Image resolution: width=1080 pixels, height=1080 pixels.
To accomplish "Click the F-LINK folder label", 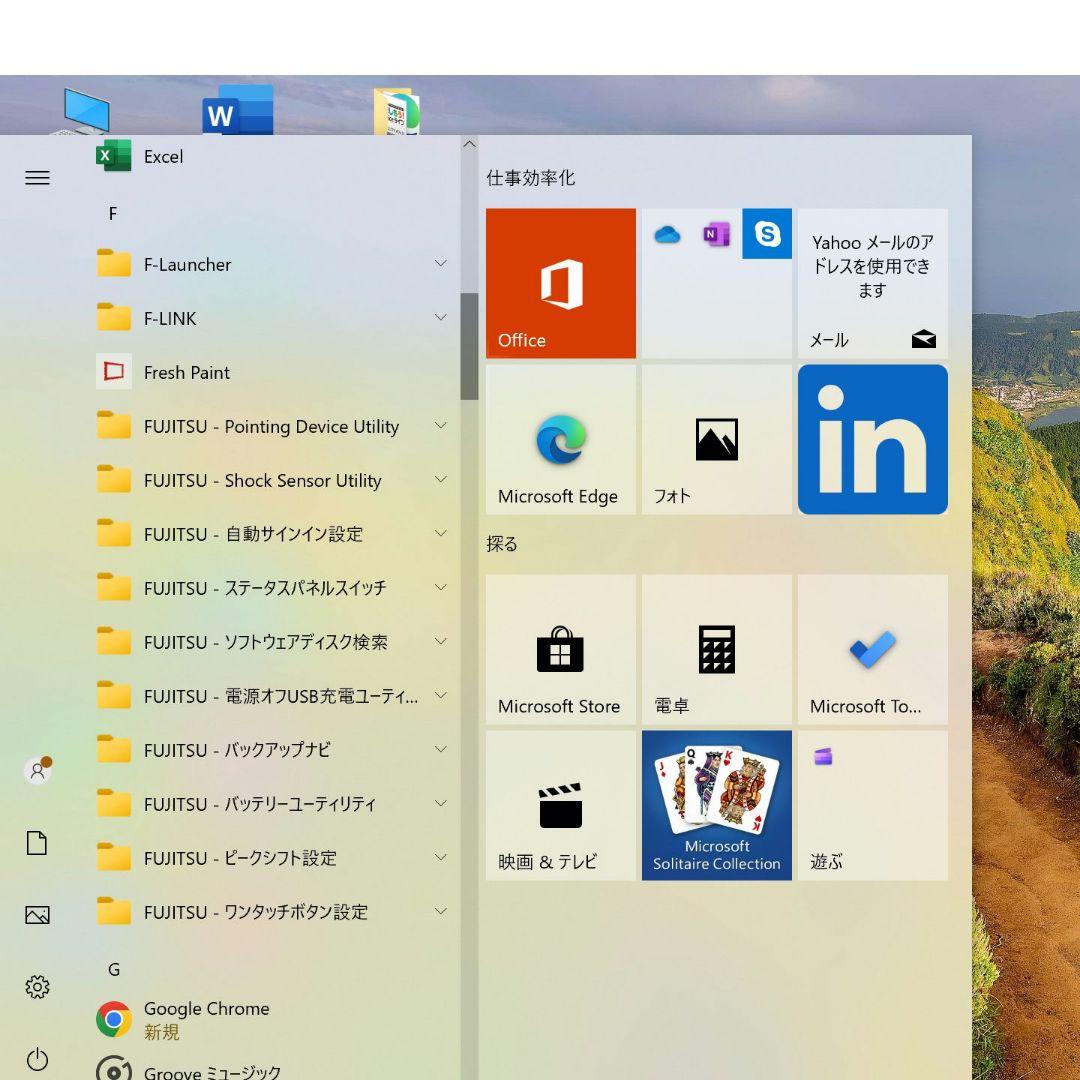I will pyautogui.click(x=170, y=319).
